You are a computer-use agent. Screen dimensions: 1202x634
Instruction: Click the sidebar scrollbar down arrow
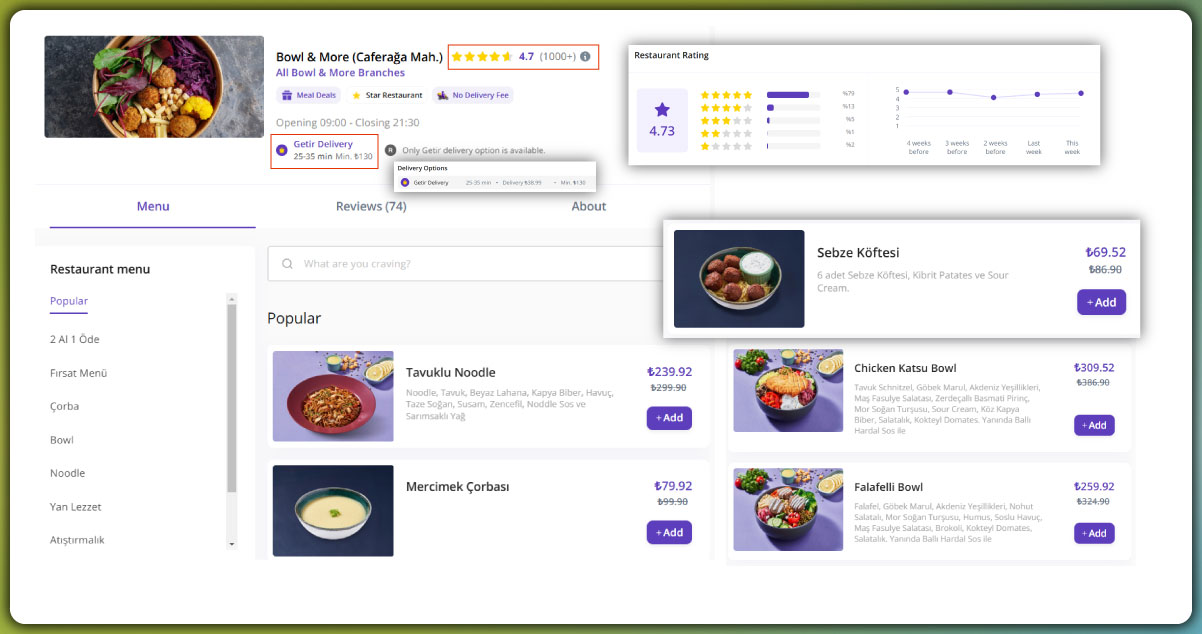[232, 544]
